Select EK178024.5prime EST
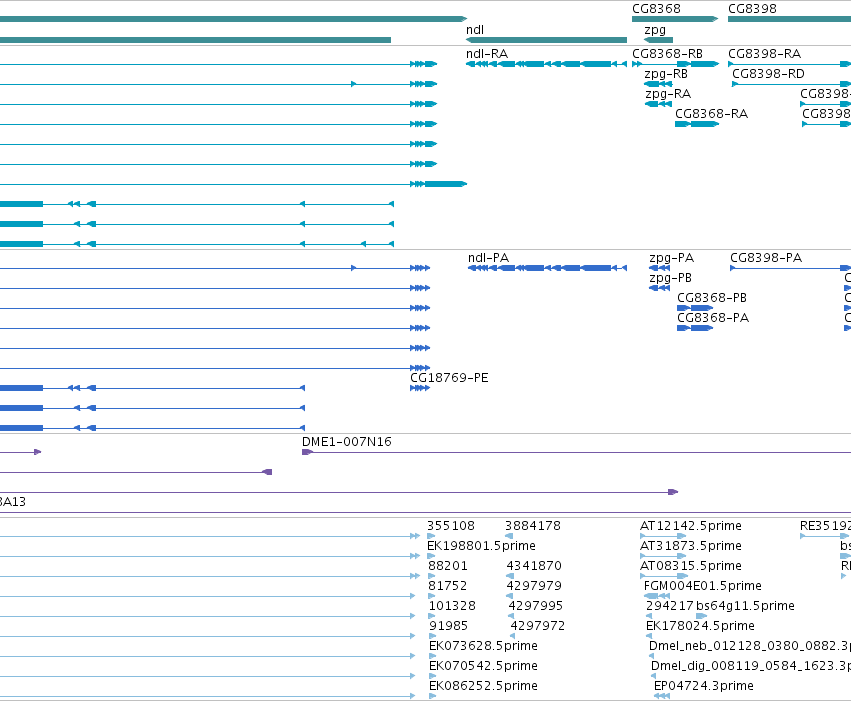 650,636
